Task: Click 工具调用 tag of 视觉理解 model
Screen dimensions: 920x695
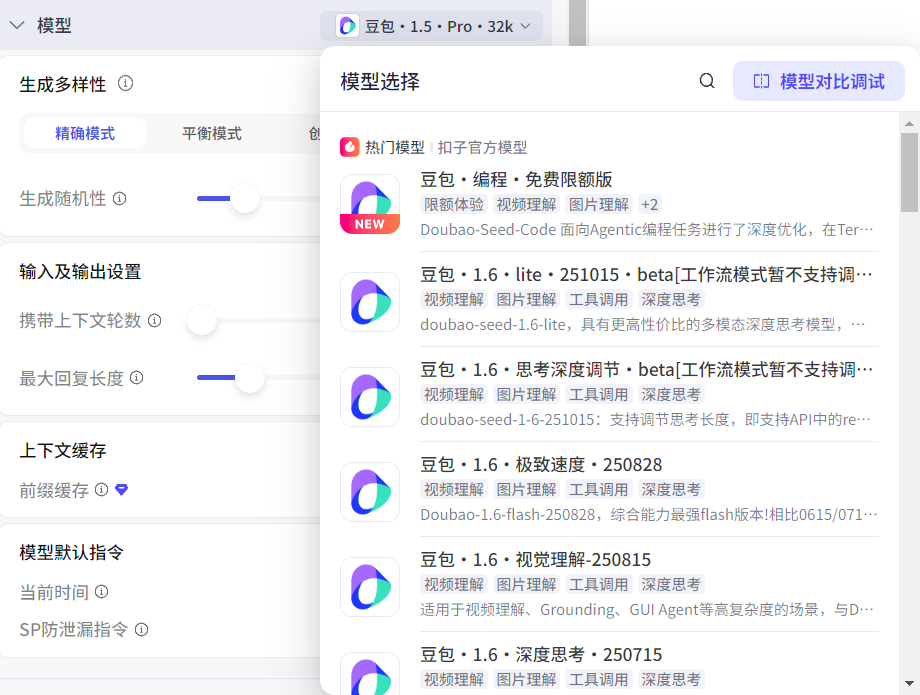Action: click(598, 585)
